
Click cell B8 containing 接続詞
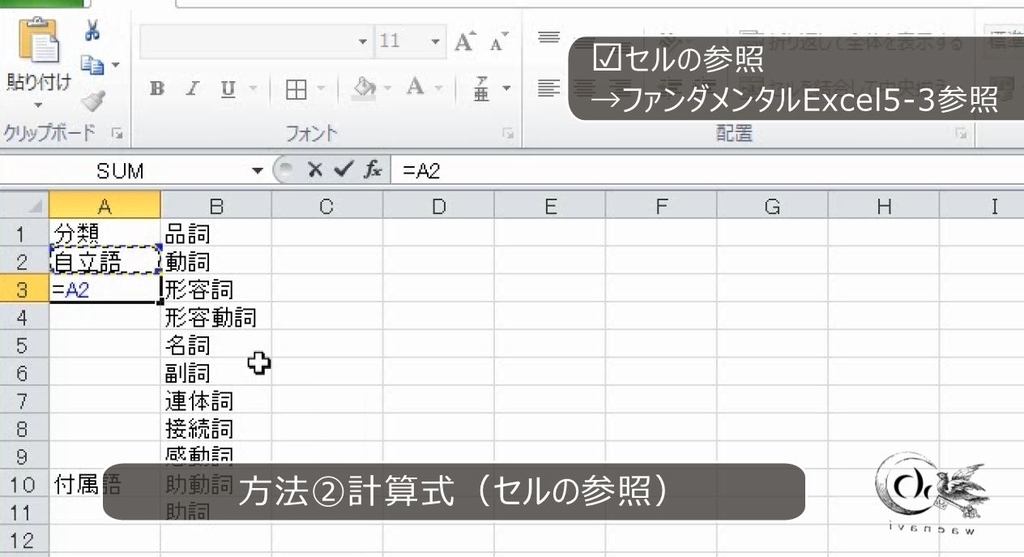tap(216, 428)
